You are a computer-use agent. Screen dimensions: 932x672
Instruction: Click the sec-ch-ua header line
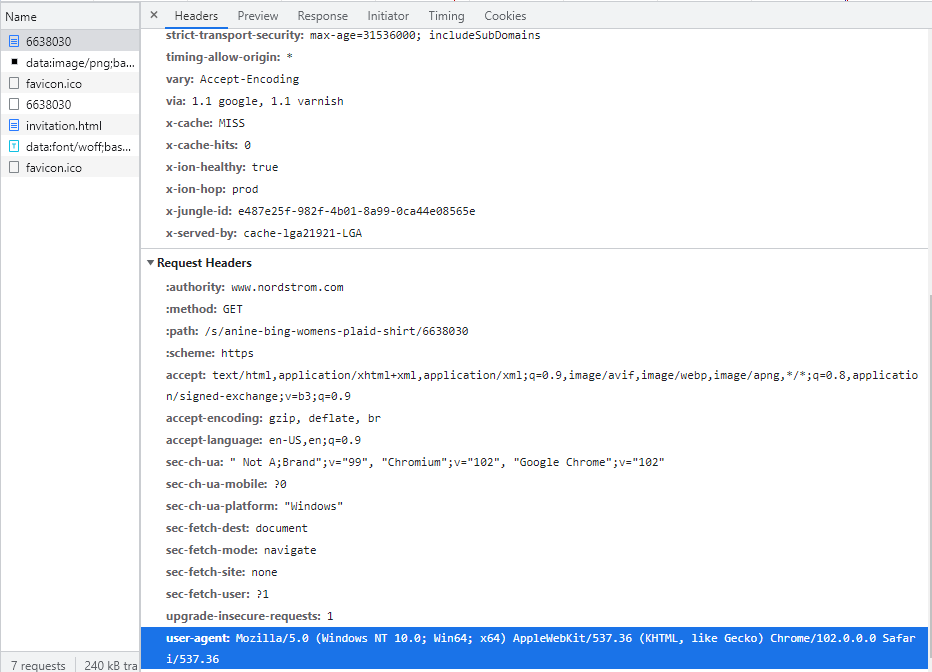415,462
